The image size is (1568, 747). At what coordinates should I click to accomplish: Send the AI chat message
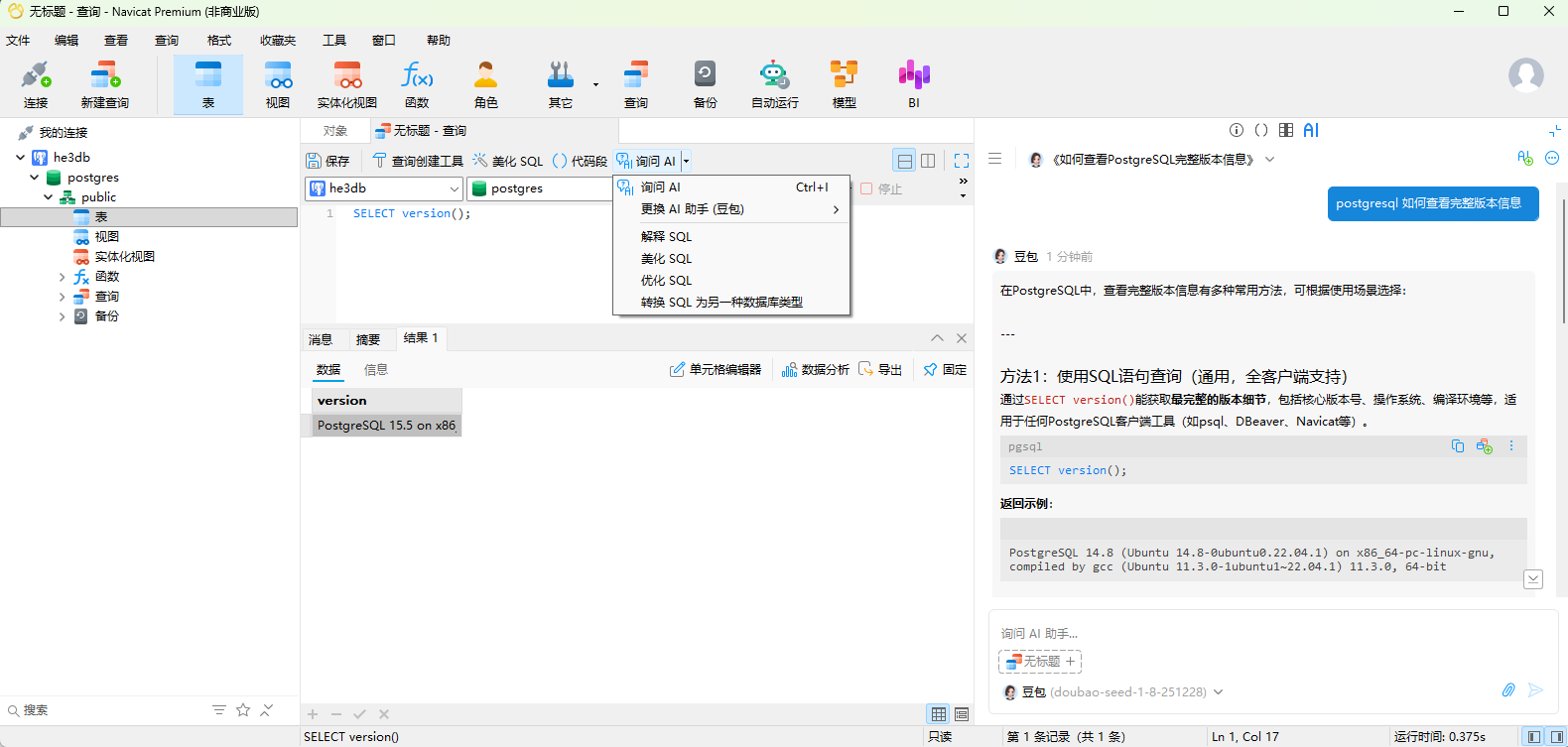[1535, 690]
